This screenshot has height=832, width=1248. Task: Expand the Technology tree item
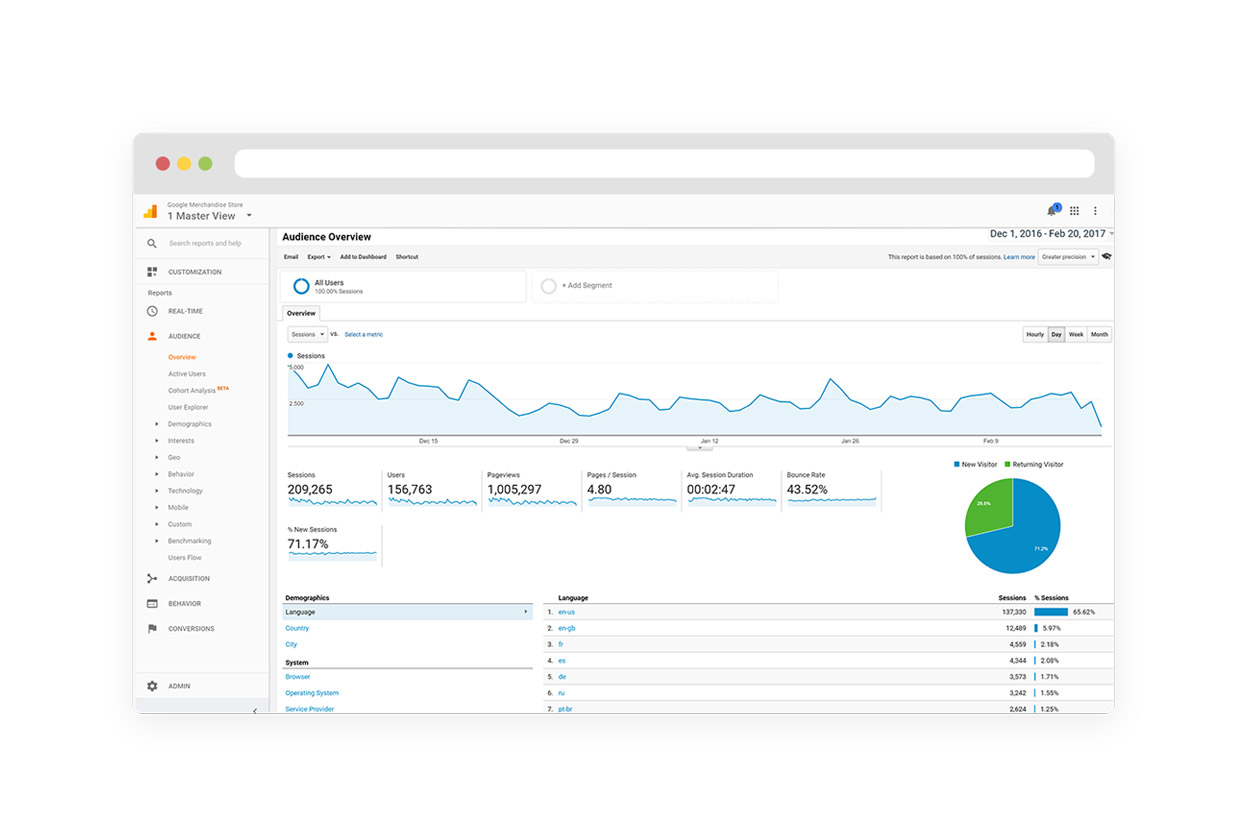157,491
